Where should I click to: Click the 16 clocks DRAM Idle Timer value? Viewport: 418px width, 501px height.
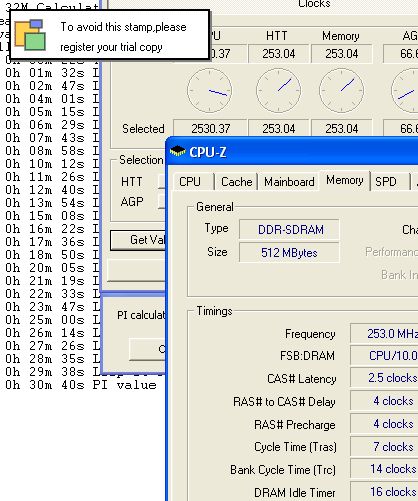point(384,492)
